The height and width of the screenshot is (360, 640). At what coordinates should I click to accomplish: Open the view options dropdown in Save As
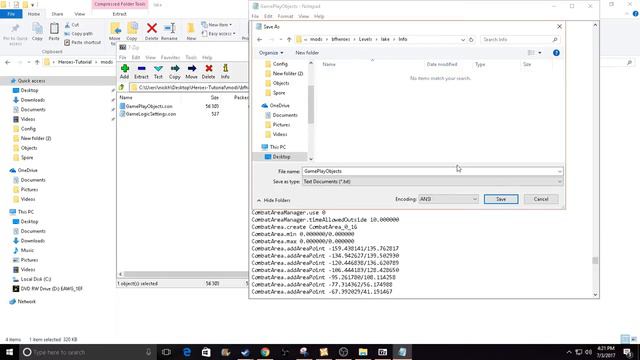pos(540,53)
